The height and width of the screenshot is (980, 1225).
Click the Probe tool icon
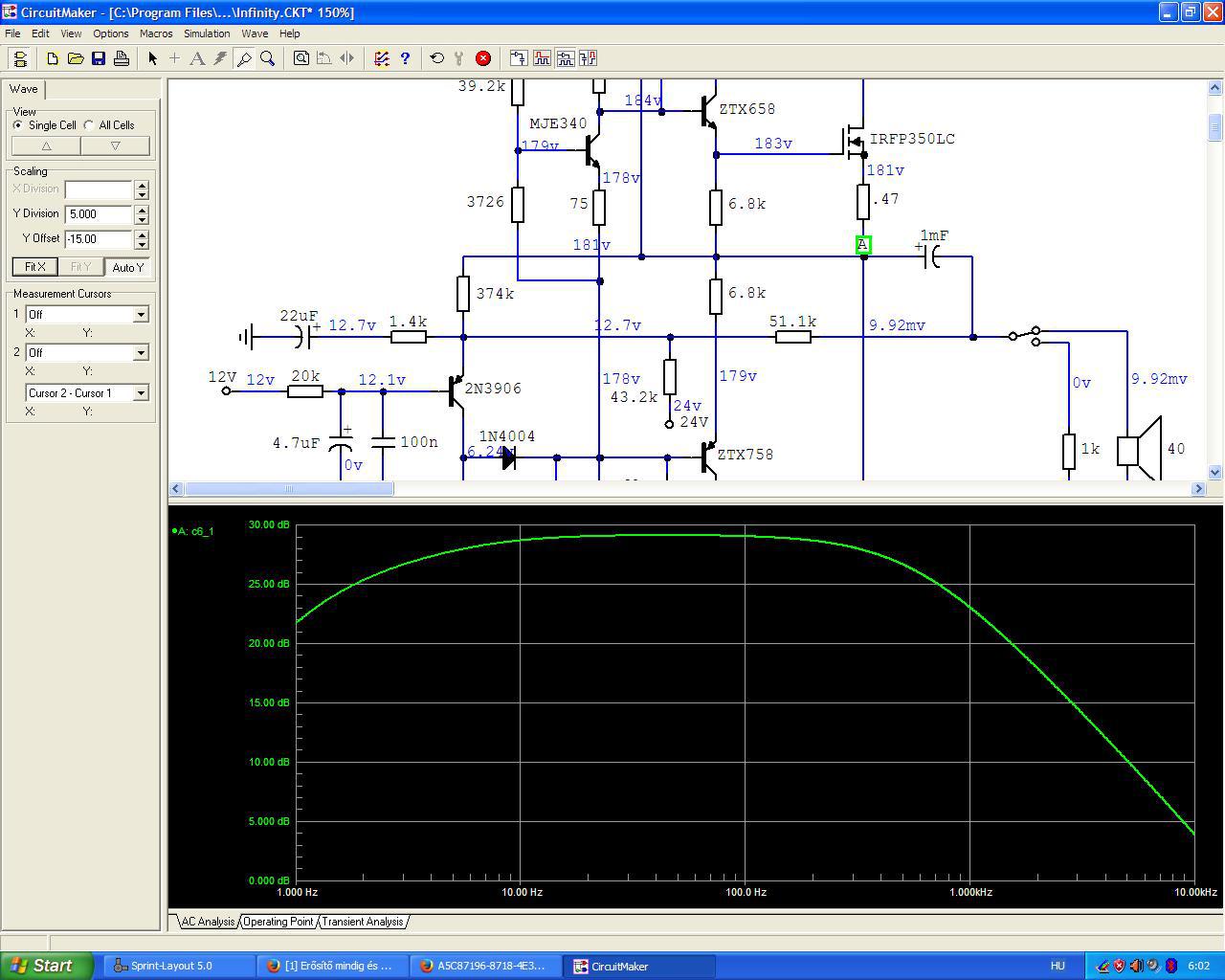[x=244, y=58]
